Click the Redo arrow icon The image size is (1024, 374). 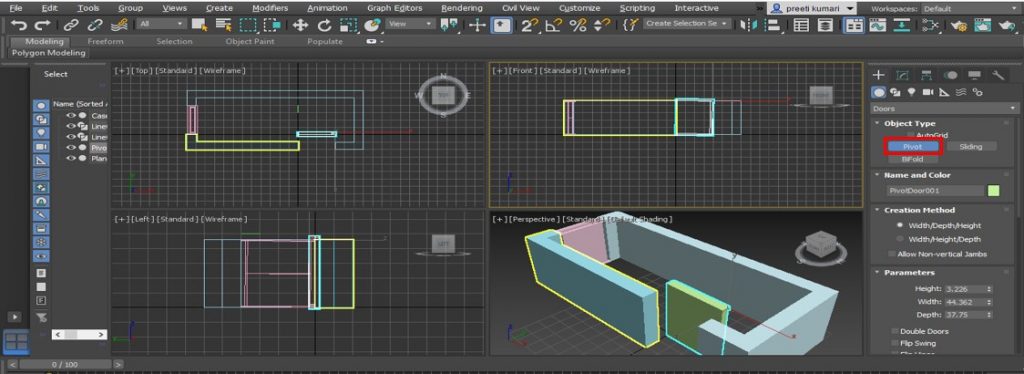coord(42,25)
